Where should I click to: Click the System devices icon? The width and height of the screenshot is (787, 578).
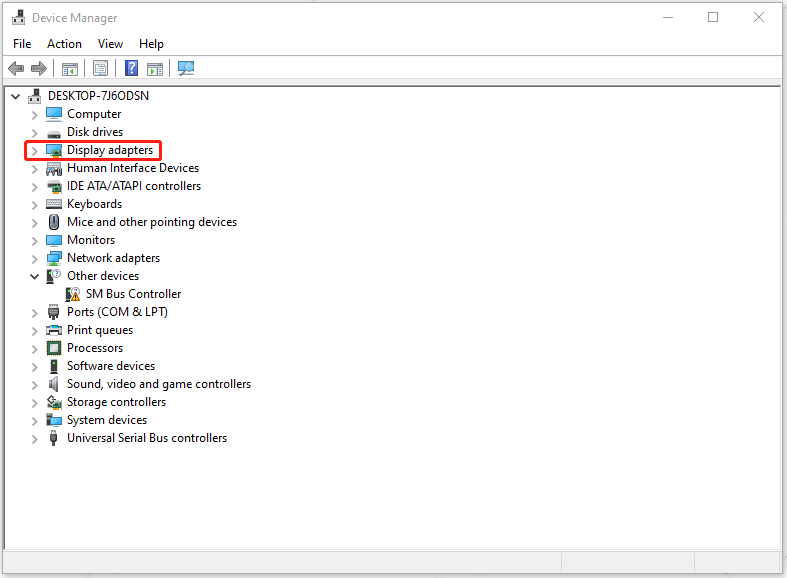click(x=54, y=420)
